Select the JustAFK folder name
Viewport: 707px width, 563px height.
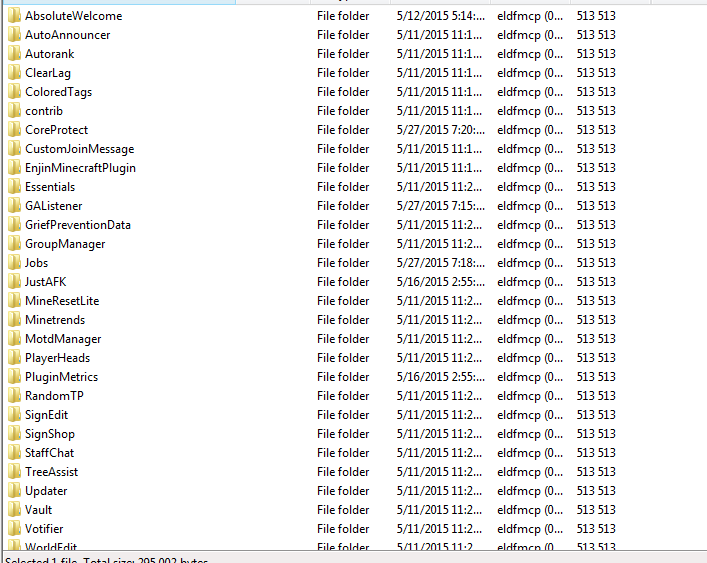46,282
